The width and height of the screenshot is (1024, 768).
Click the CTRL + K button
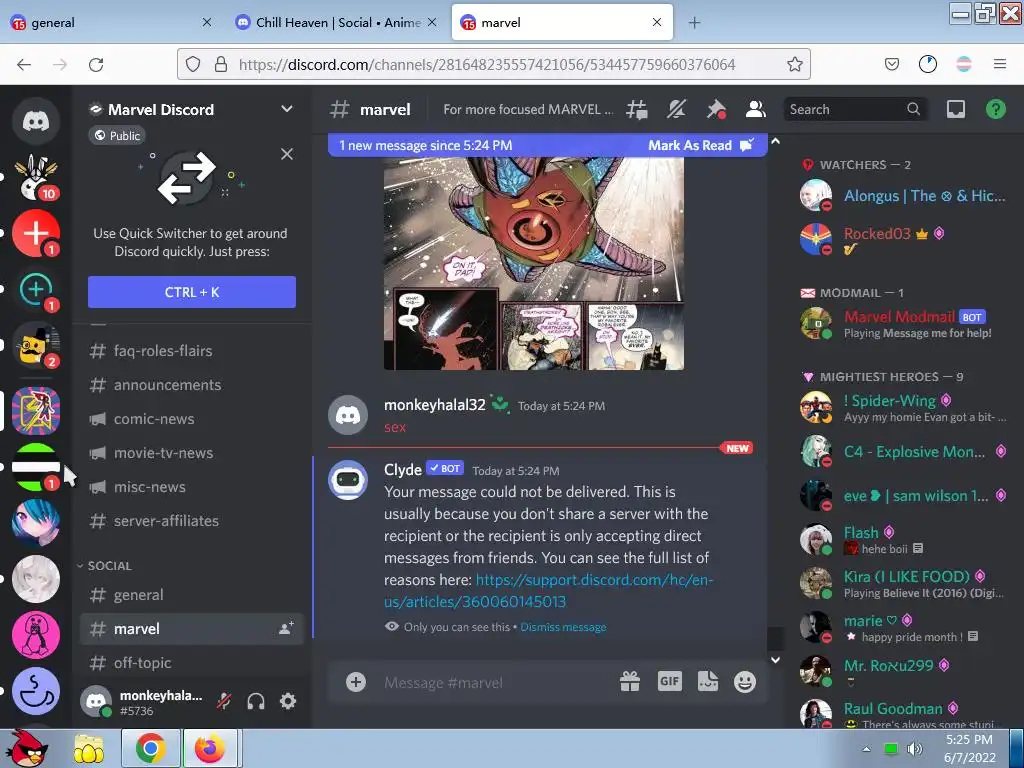coord(191,292)
